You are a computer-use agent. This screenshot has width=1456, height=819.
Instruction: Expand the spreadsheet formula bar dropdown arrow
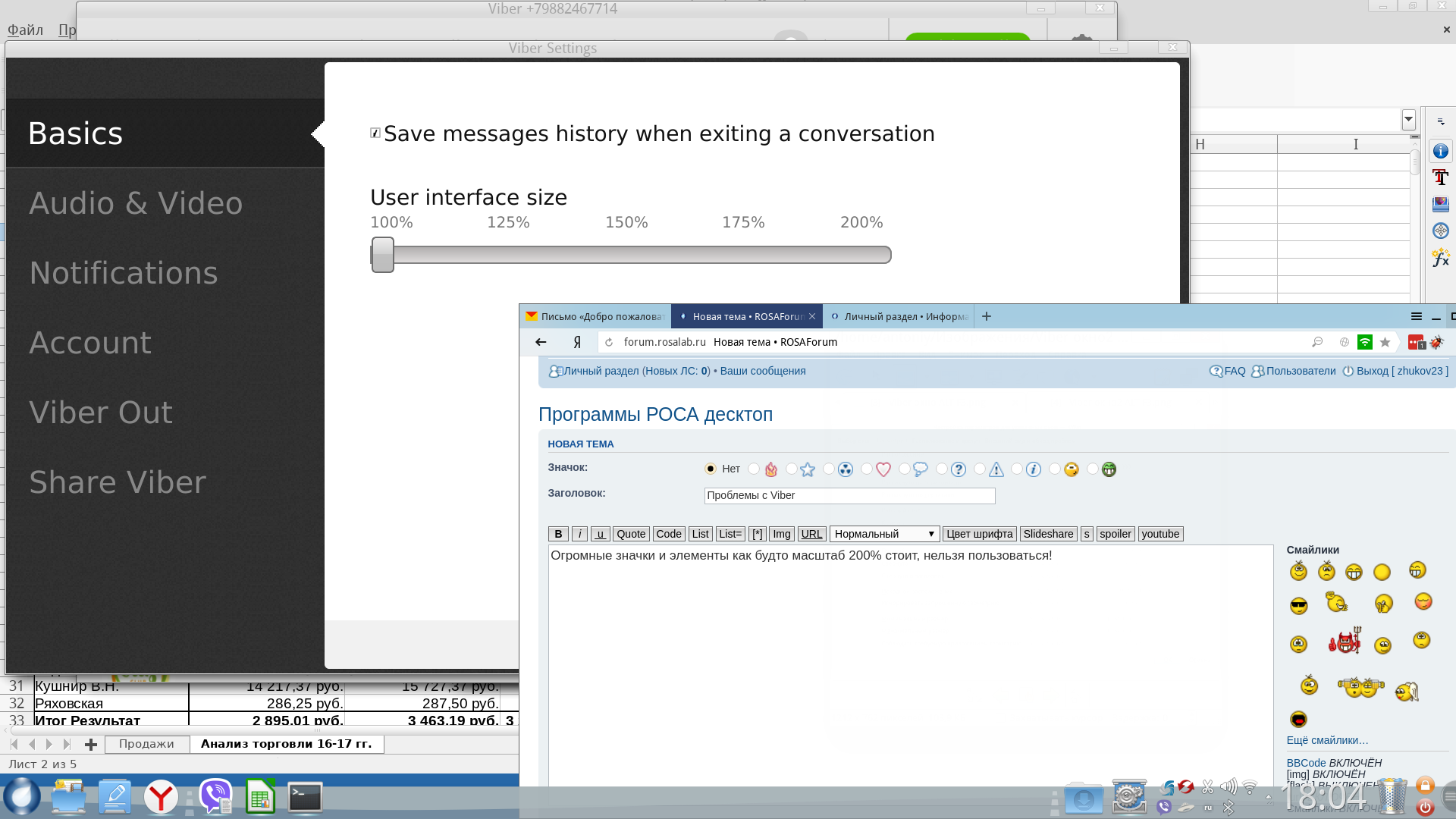pyautogui.click(x=1408, y=119)
